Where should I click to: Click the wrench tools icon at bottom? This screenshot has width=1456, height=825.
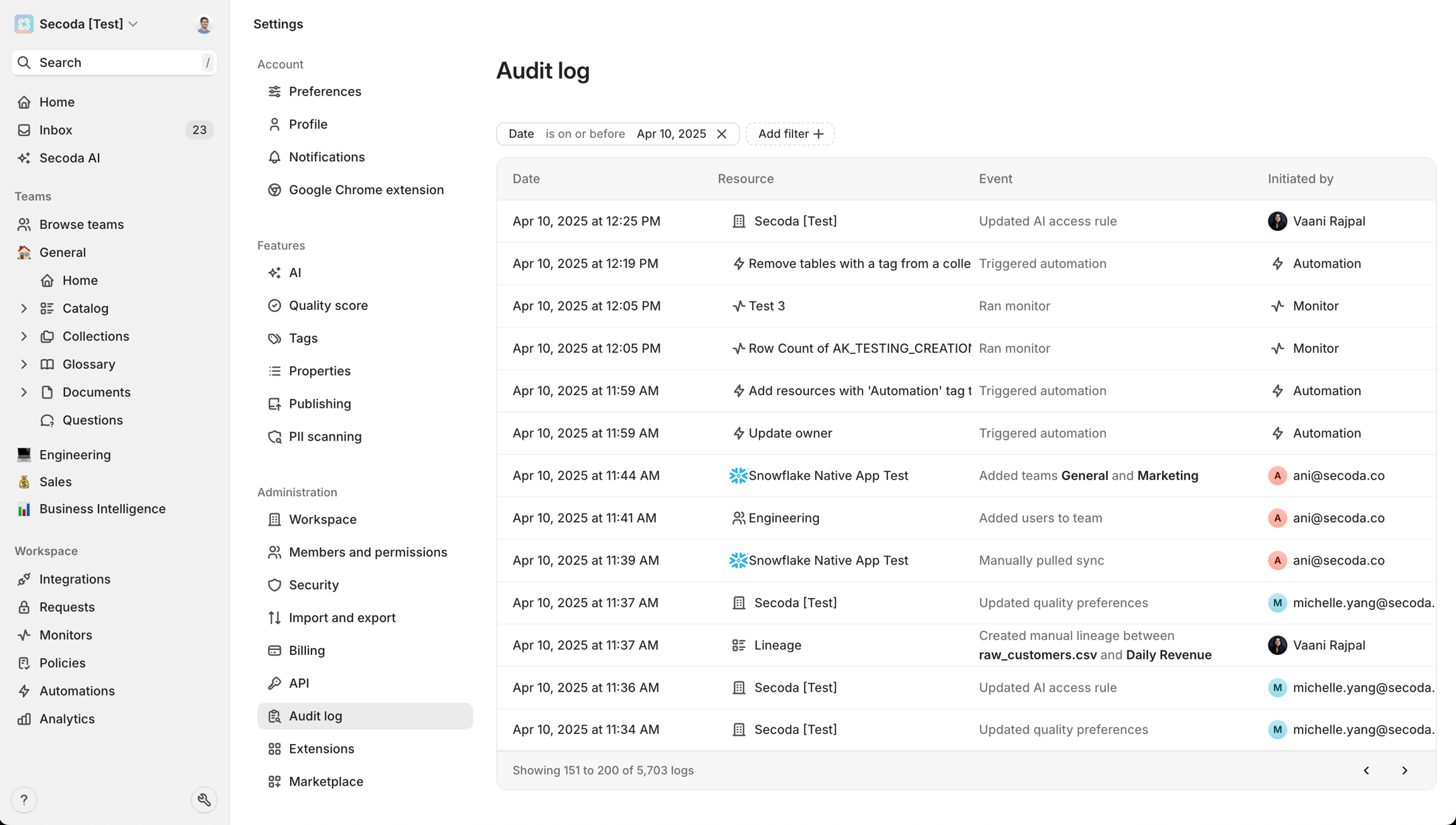[203, 800]
